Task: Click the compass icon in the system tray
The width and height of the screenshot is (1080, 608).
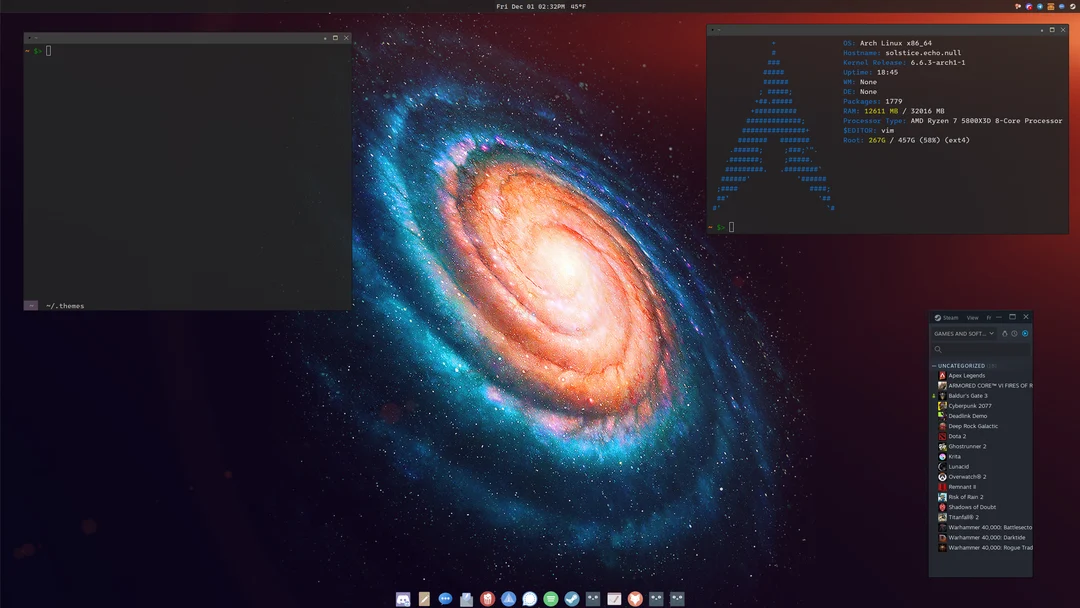Action: tap(1039, 6)
